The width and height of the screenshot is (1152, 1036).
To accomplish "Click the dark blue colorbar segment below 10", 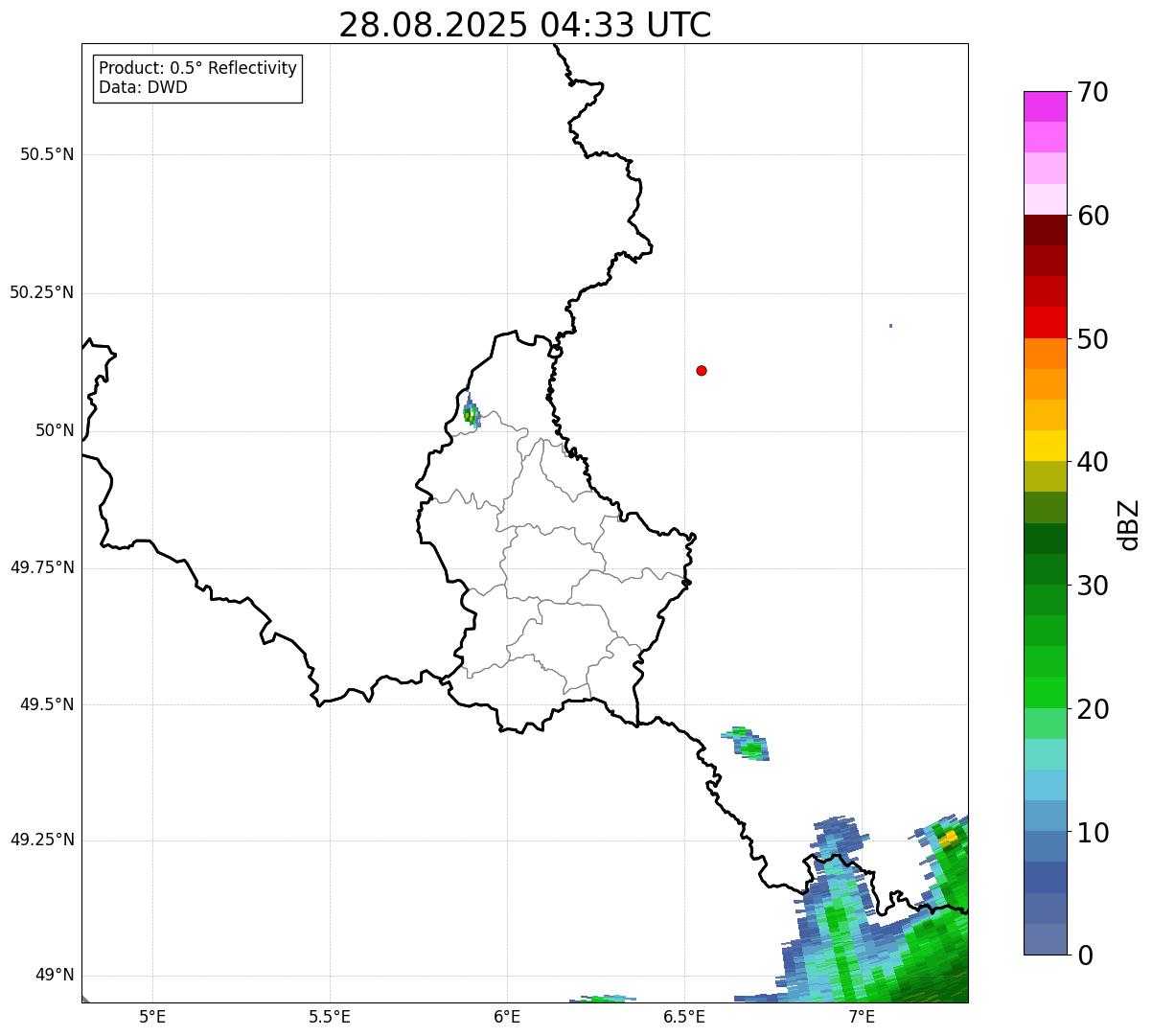I will click(1045, 877).
